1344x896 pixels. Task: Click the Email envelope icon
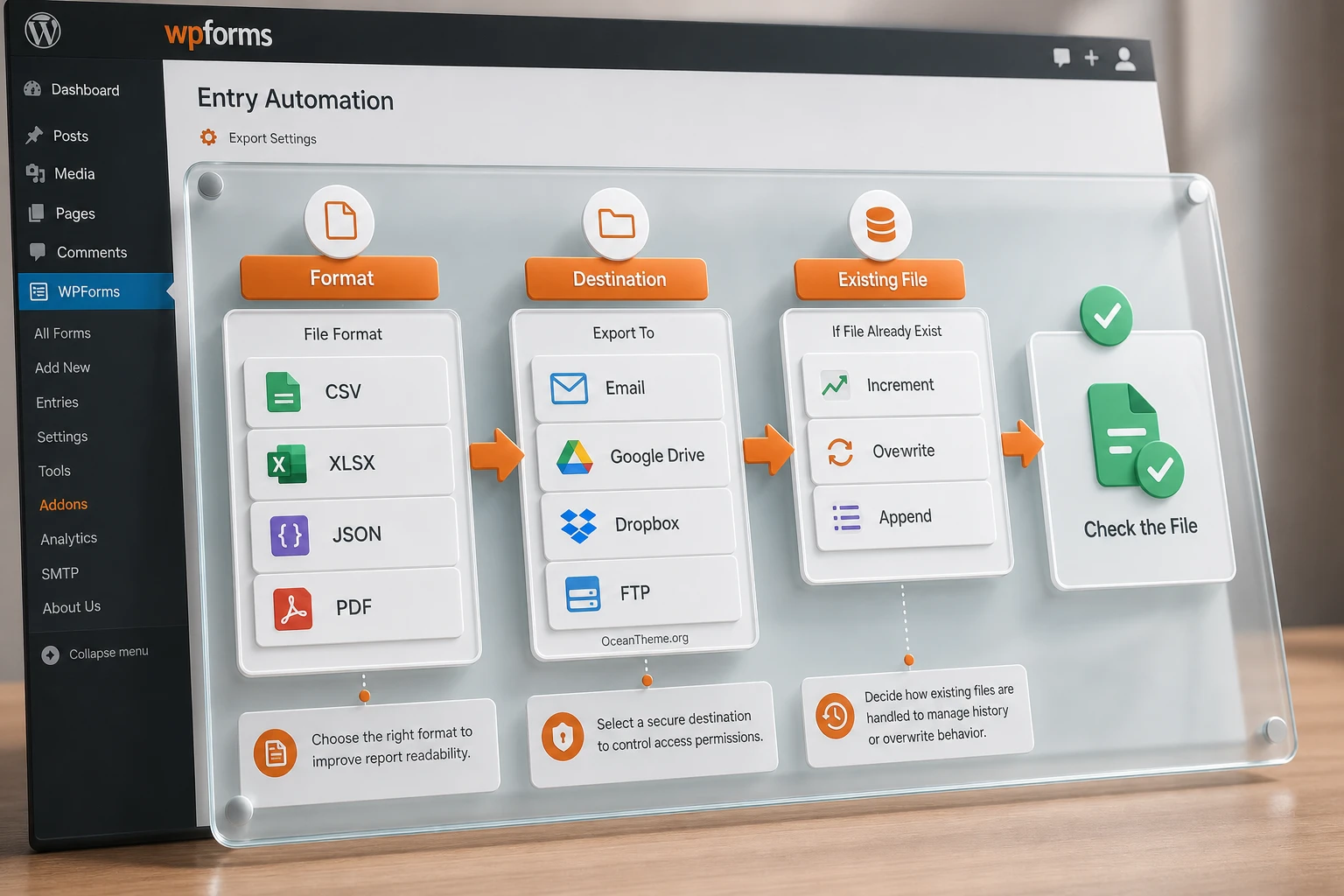569,388
